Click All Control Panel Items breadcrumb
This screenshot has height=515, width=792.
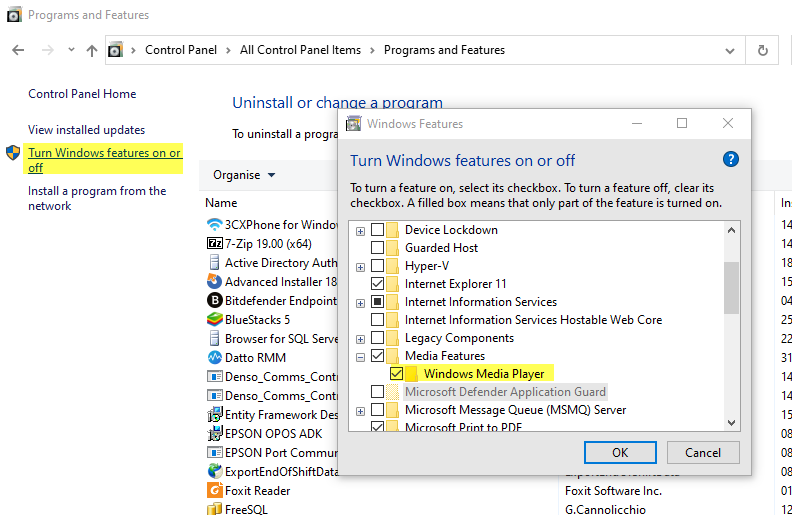301,50
